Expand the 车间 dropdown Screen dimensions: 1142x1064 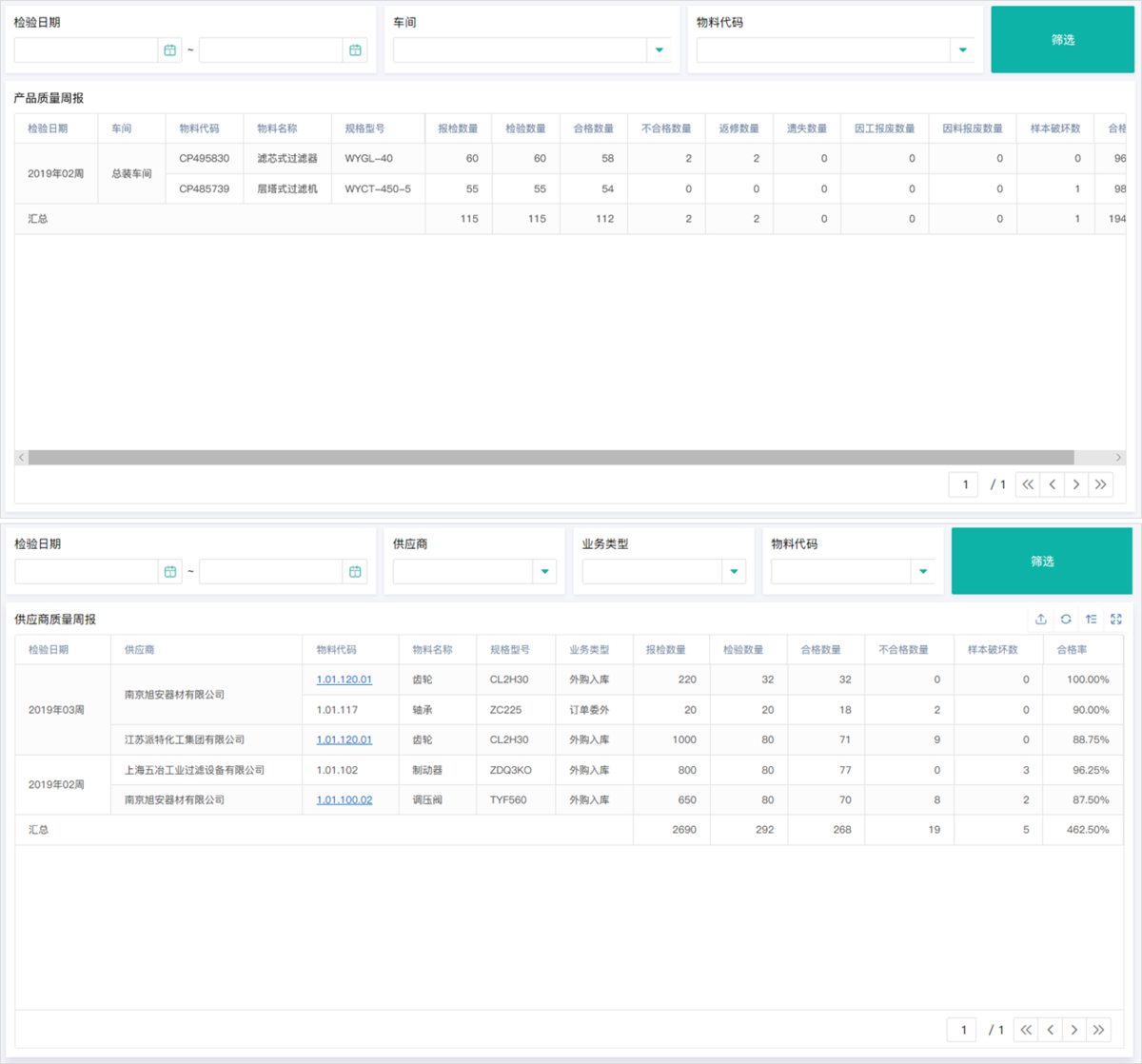click(659, 50)
